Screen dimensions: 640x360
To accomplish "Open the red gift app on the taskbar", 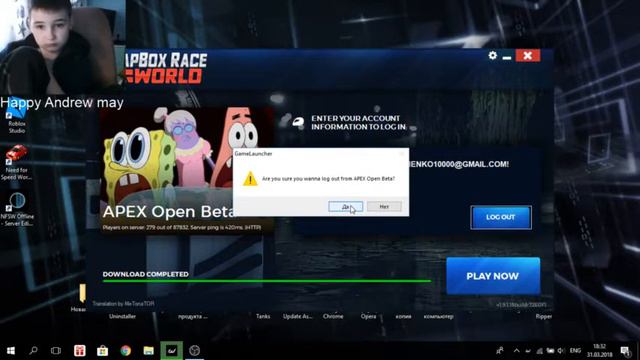I will 80,350.
